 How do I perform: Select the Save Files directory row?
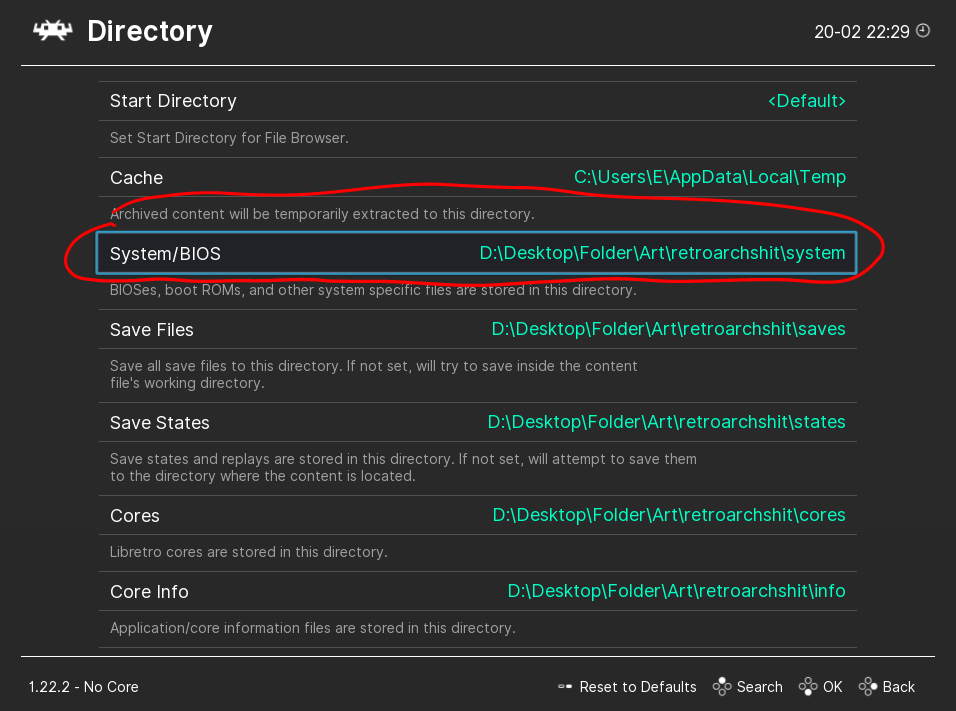coord(152,330)
